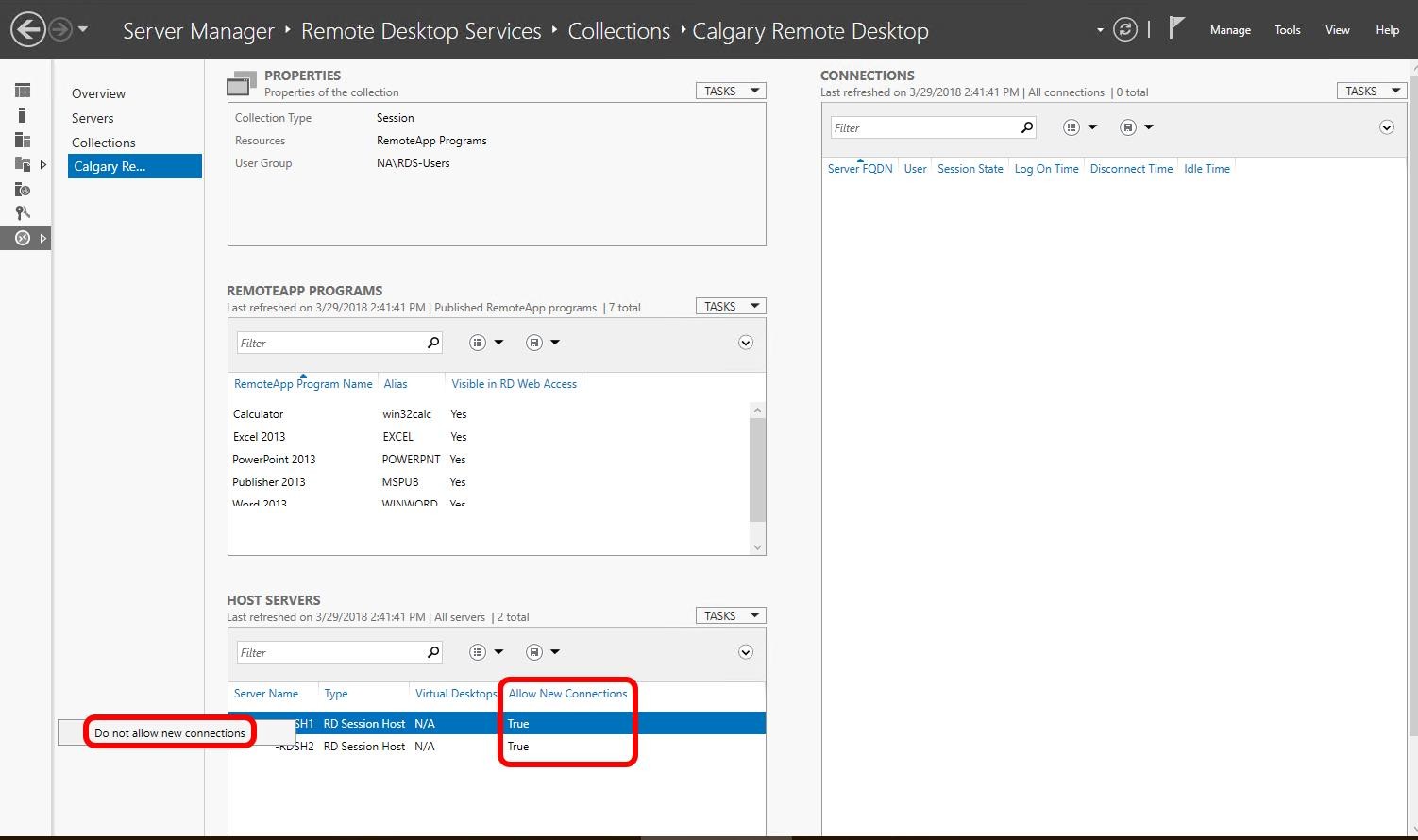
Task: Click the Remote Desktop Services sidebar icon
Action: [23, 238]
